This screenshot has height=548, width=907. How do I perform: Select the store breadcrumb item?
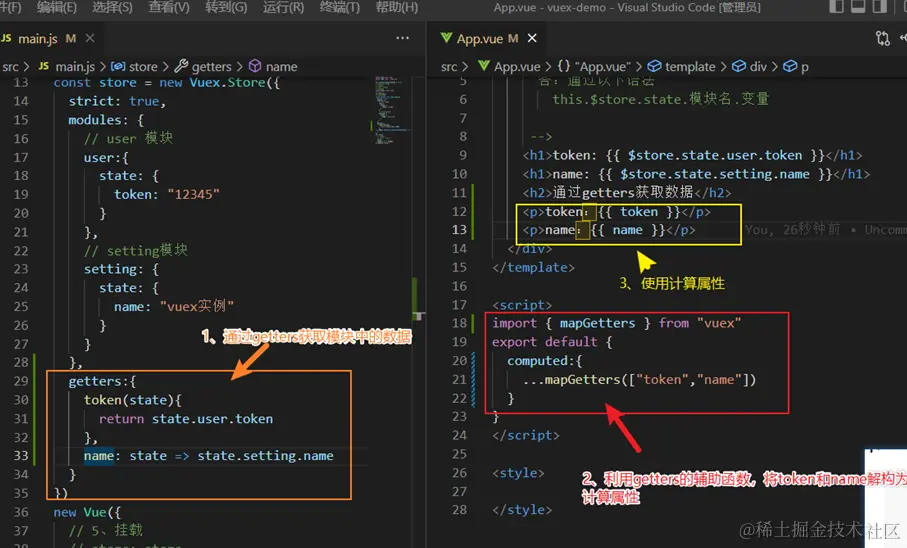pyautogui.click(x=143, y=67)
